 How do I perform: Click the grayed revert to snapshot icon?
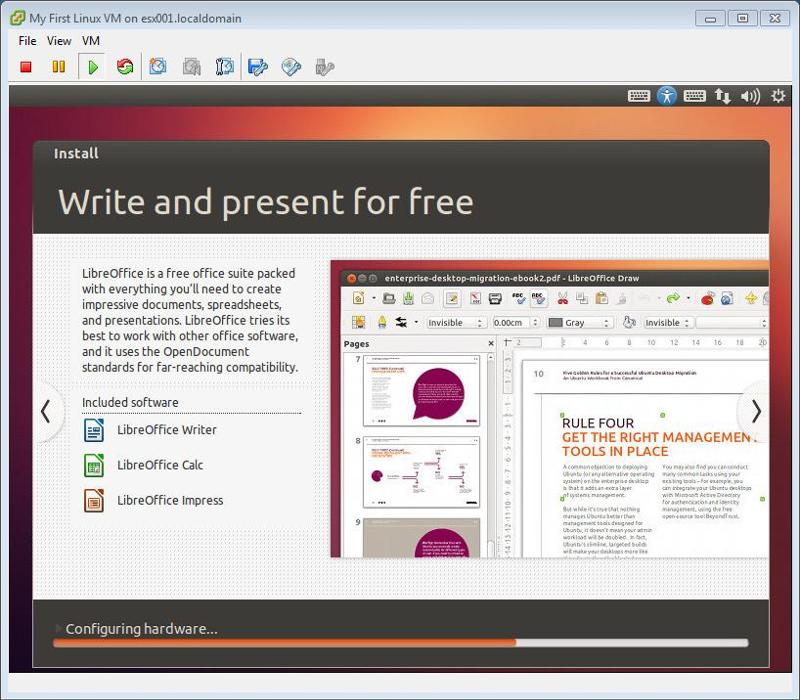tap(191, 66)
